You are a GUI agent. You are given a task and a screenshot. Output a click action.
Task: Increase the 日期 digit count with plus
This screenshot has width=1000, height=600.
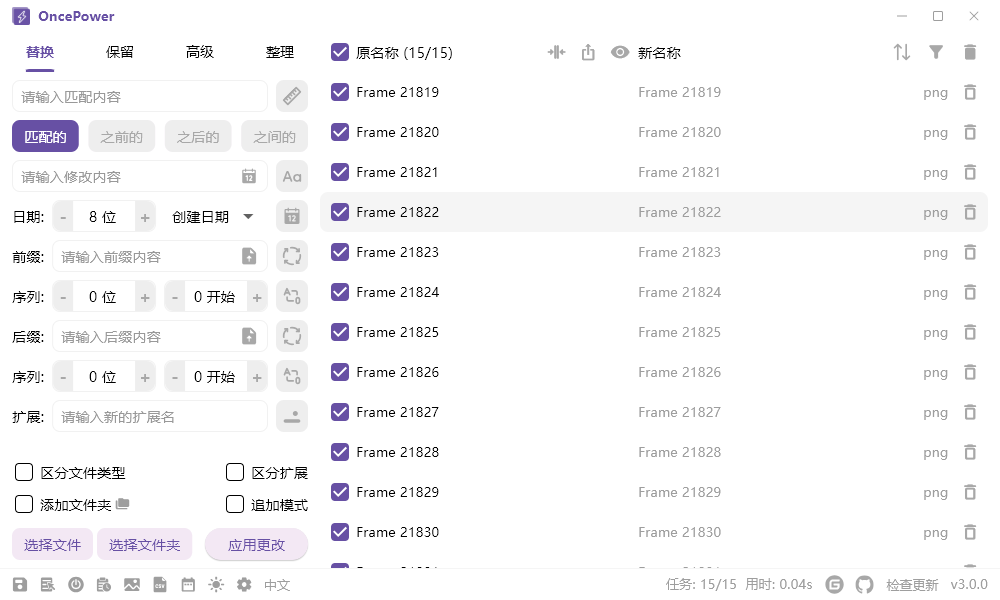(x=145, y=217)
